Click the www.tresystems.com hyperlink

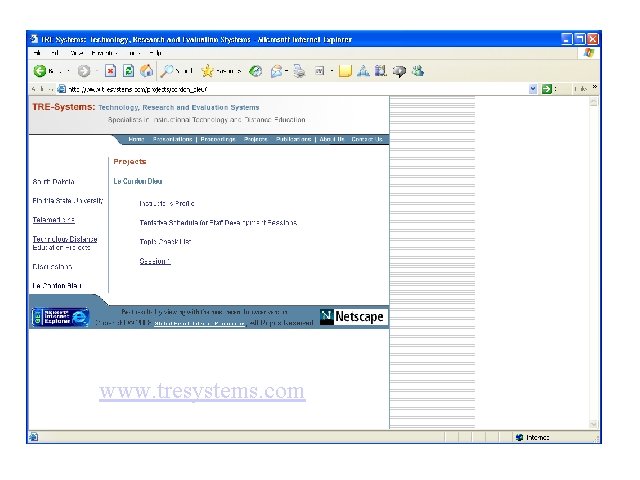tap(202, 391)
